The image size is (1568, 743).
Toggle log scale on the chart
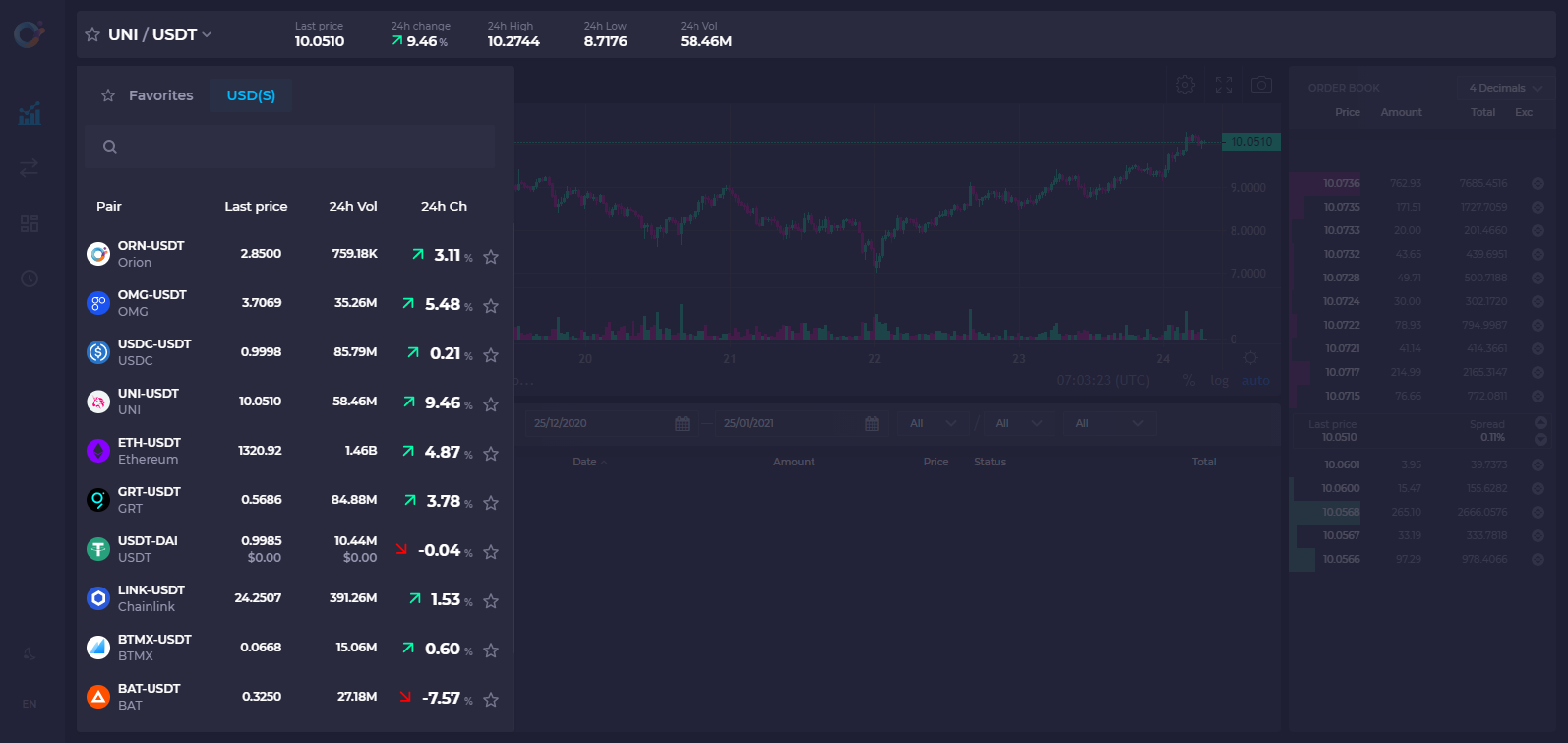1220,381
